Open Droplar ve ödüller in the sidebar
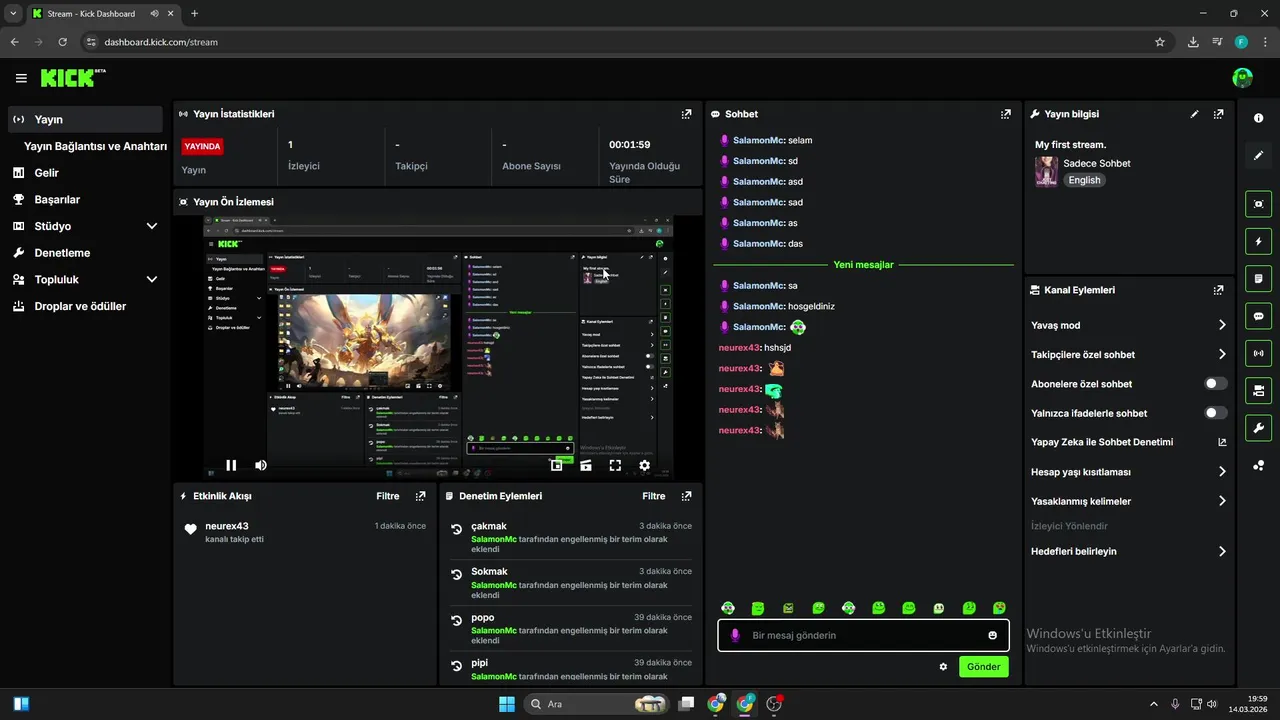1280x720 pixels. click(85, 306)
